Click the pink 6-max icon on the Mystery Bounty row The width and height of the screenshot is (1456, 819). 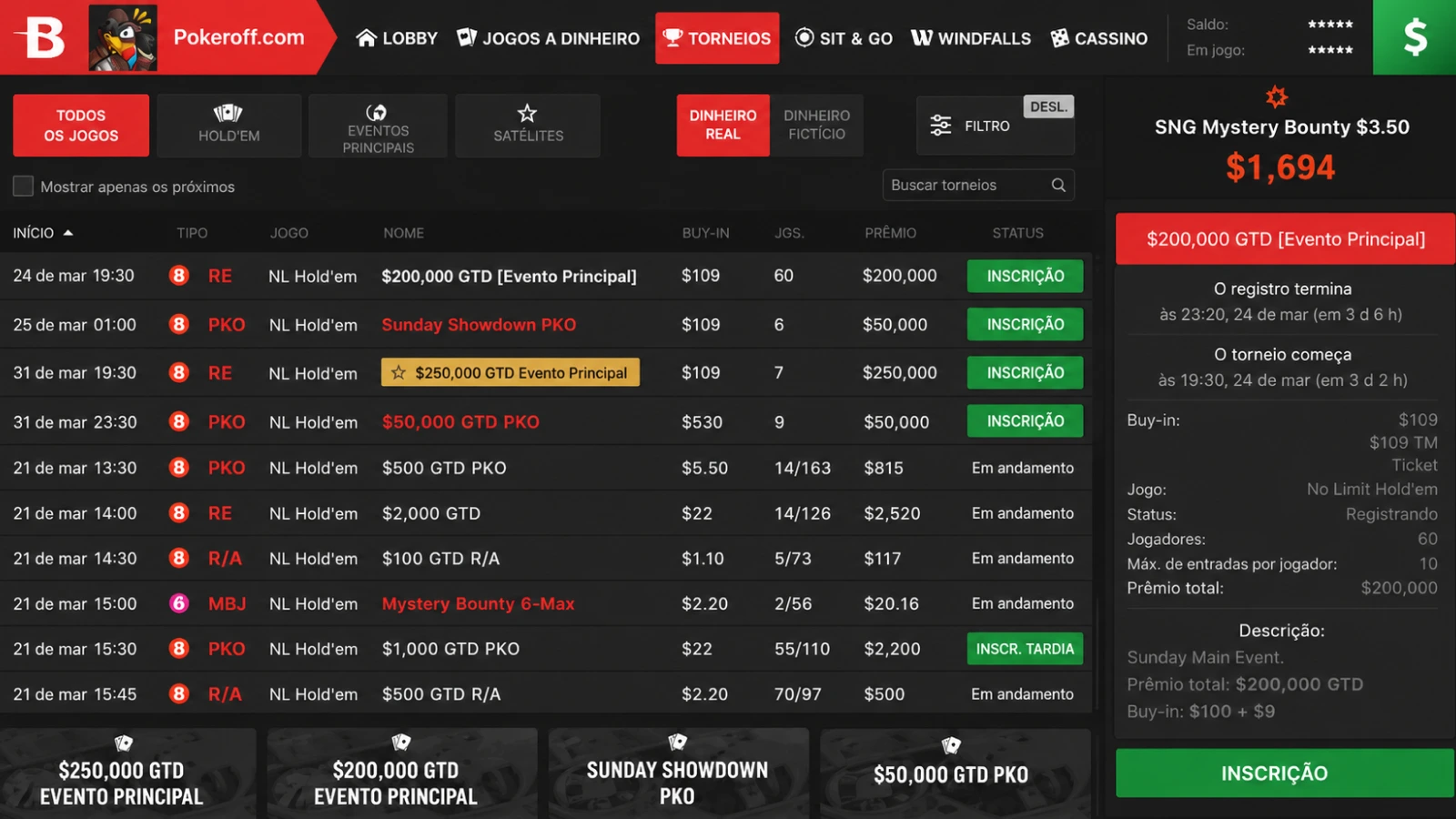[x=179, y=603]
